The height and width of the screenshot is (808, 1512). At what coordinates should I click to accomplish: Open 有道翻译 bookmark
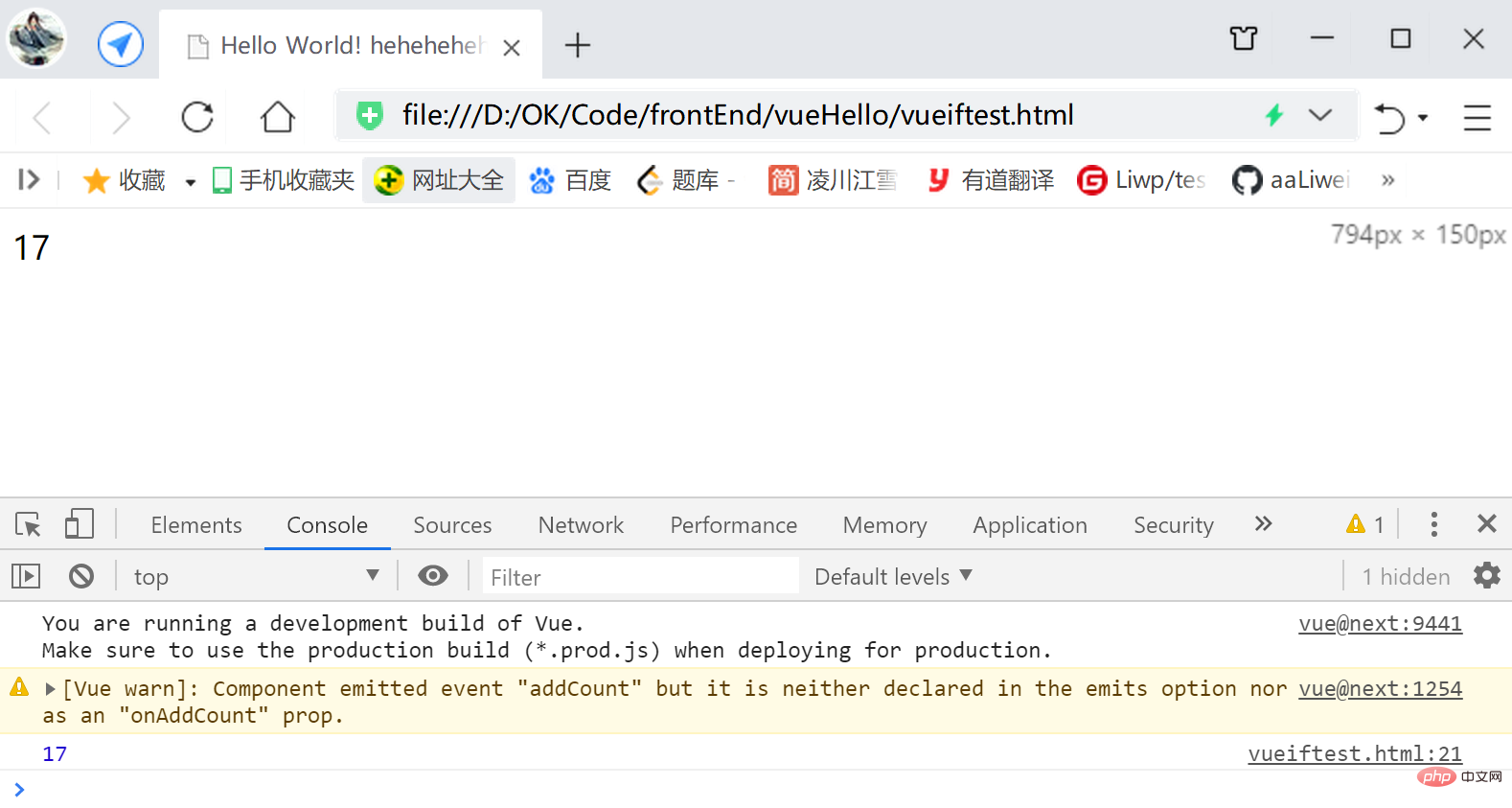tap(991, 180)
